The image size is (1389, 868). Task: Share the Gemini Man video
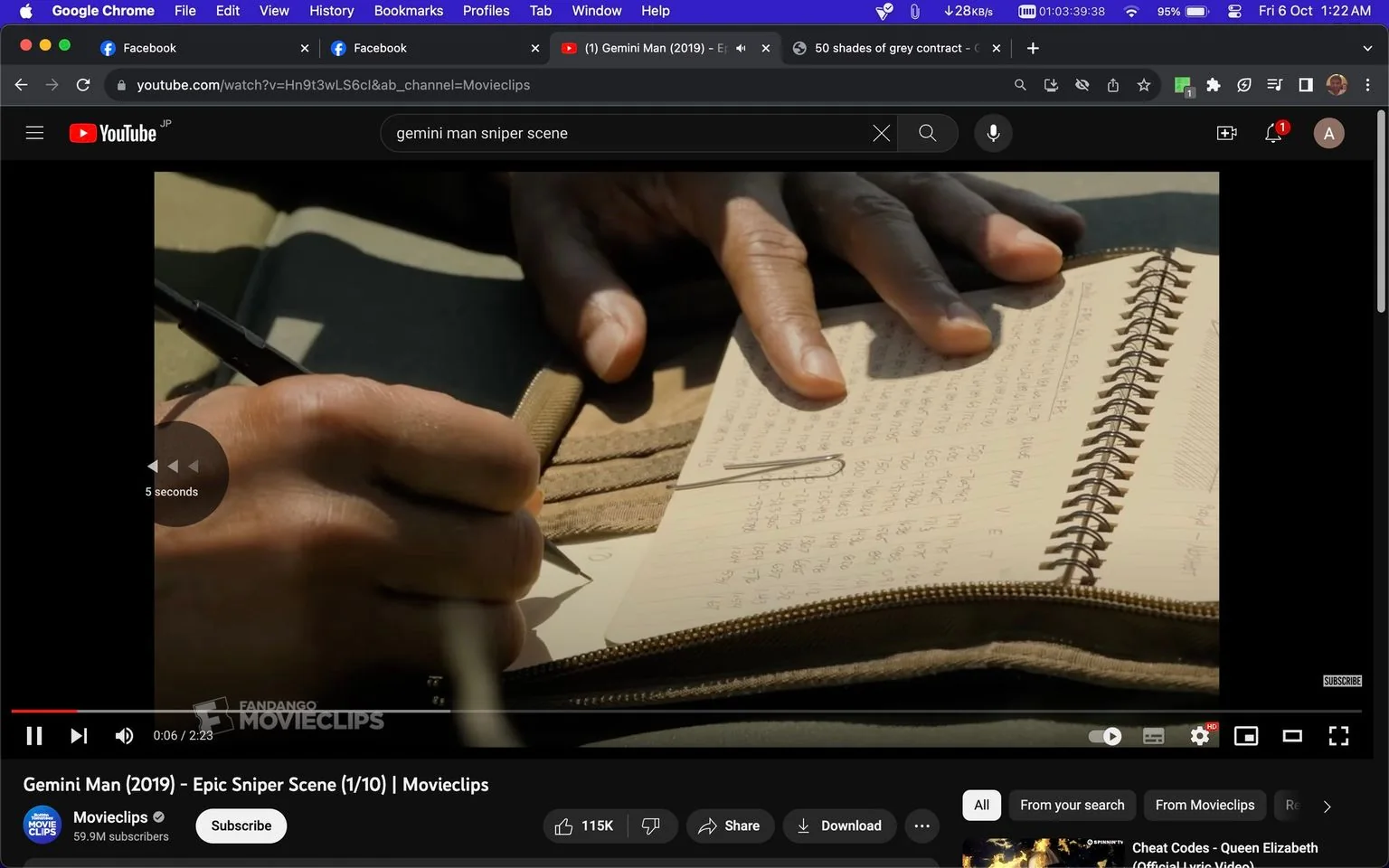[729, 826]
